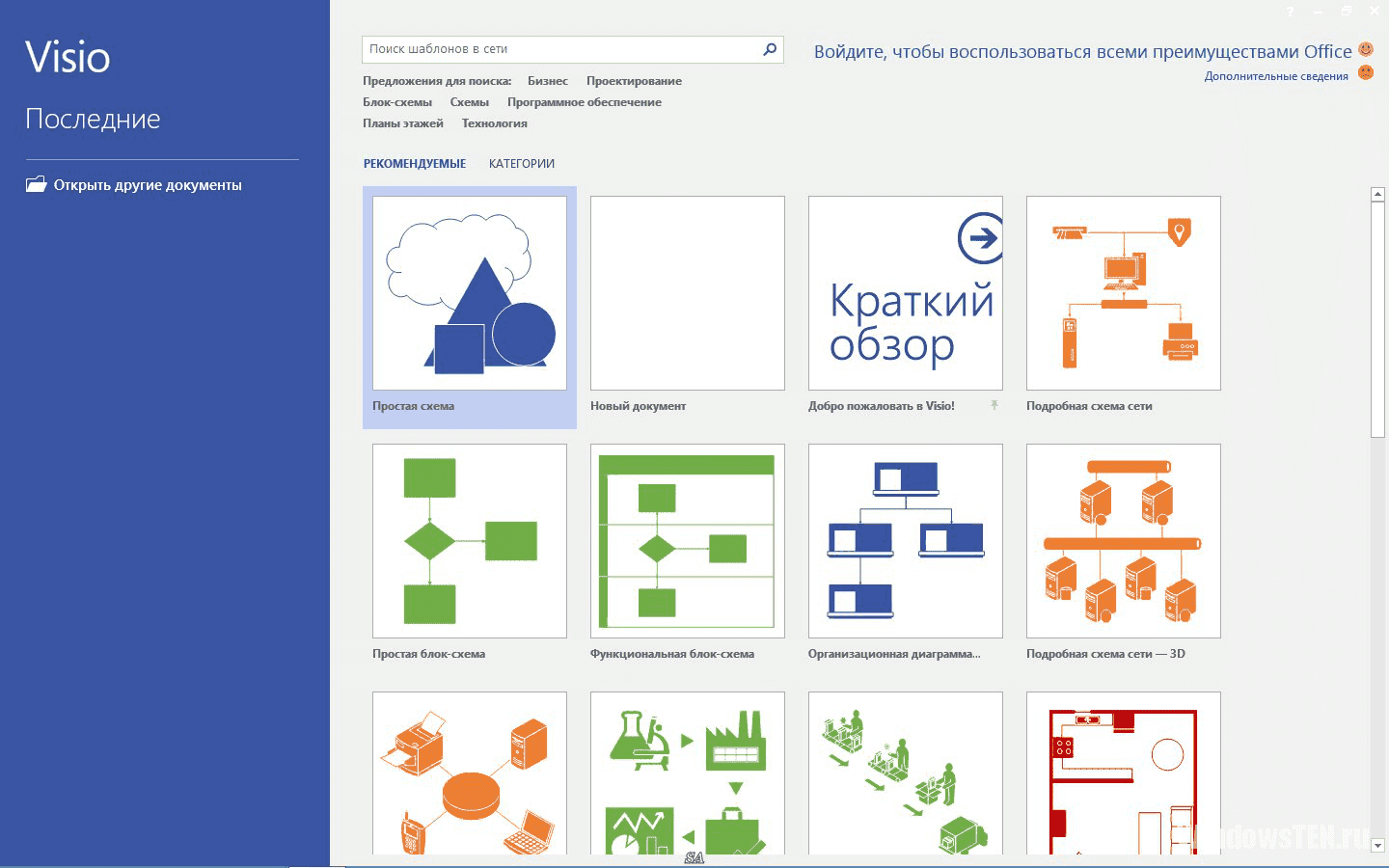Image resolution: width=1389 pixels, height=868 pixels.
Task: Click the smiley feedback icon
Action: pyautogui.click(x=1366, y=49)
